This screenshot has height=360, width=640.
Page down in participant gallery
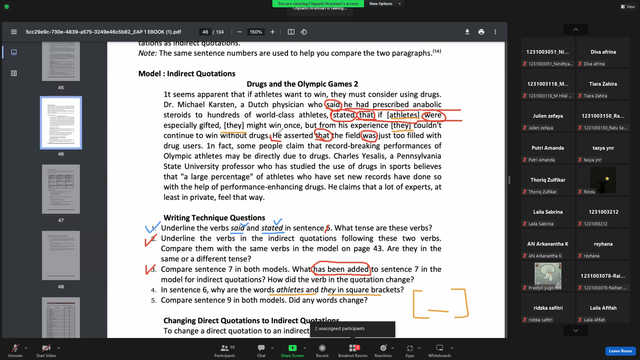[576, 331]
